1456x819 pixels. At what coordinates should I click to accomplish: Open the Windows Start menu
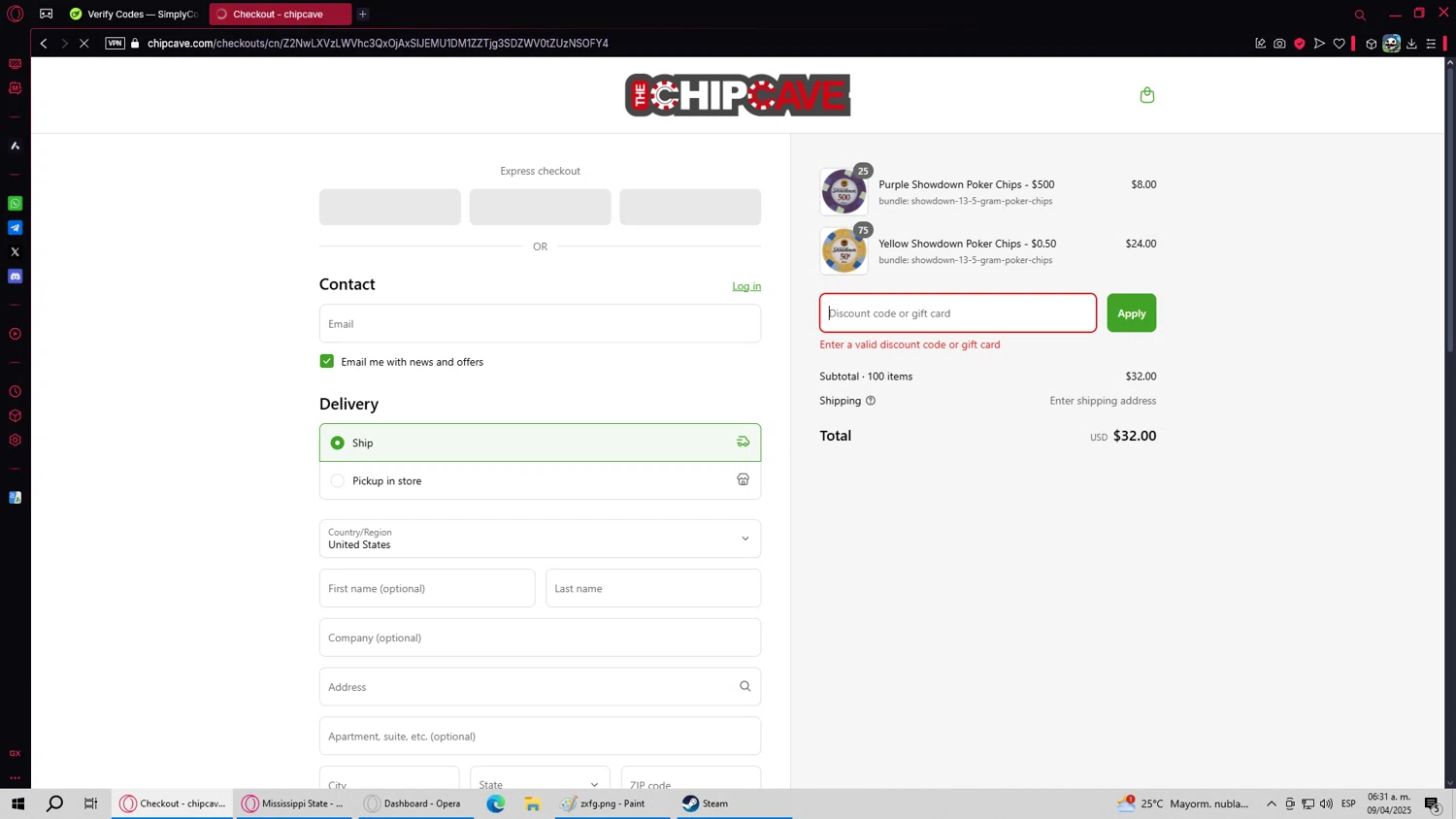click(17, 803)
